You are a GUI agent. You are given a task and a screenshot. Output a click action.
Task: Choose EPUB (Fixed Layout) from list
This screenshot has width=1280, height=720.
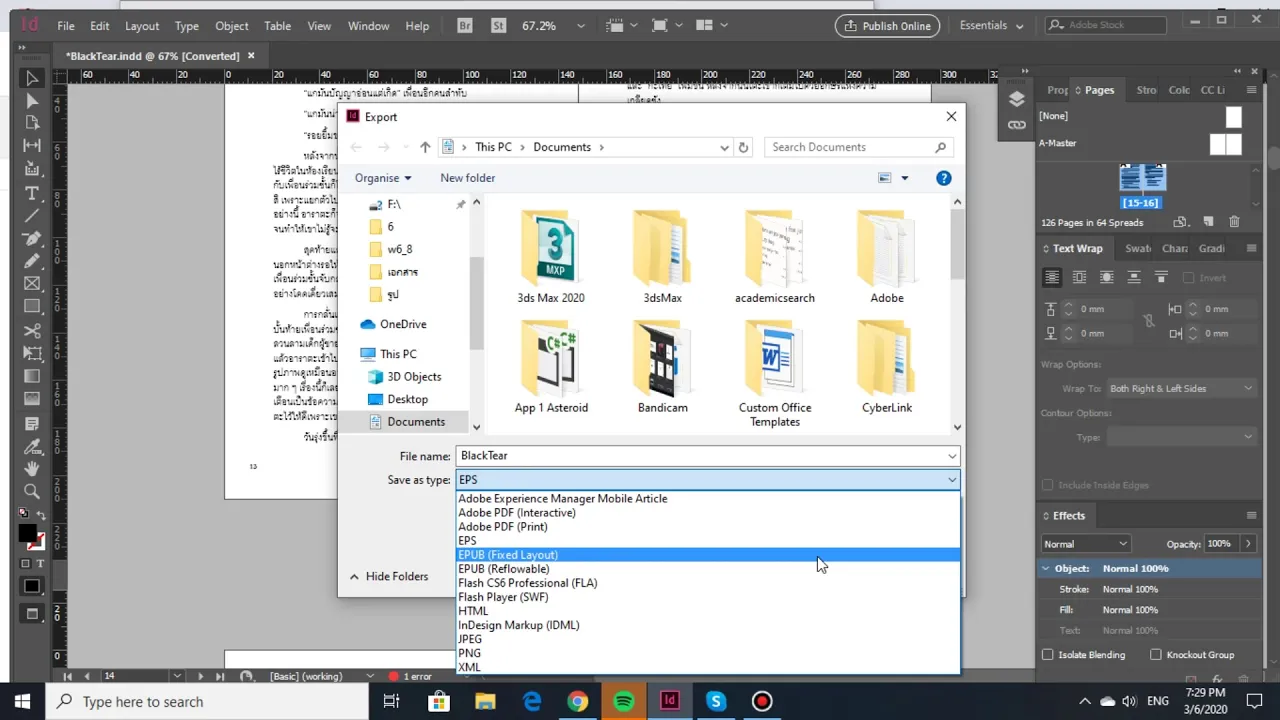(x=708, y=555)
